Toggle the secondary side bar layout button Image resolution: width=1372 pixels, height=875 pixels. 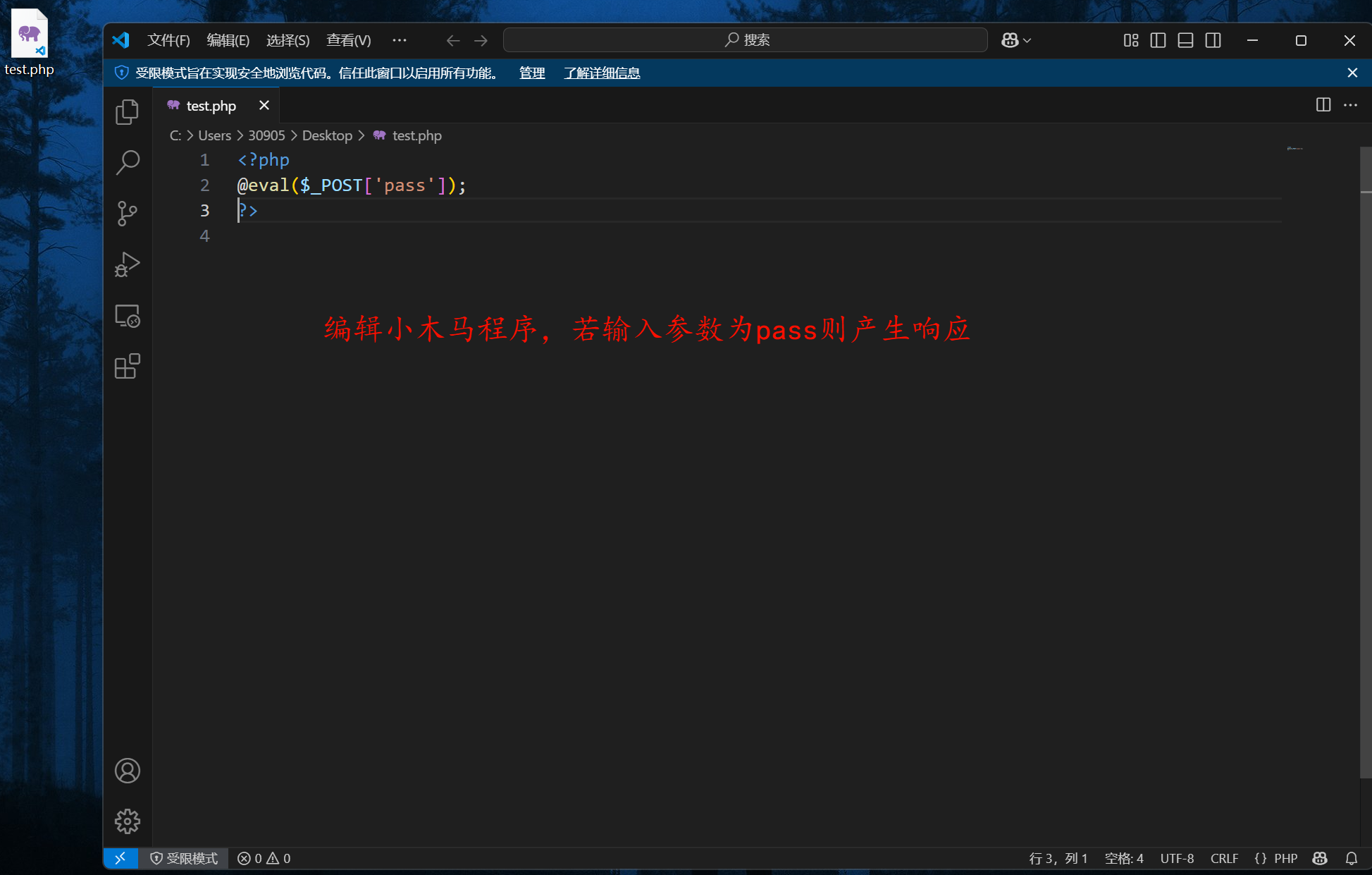[1213, 40]
